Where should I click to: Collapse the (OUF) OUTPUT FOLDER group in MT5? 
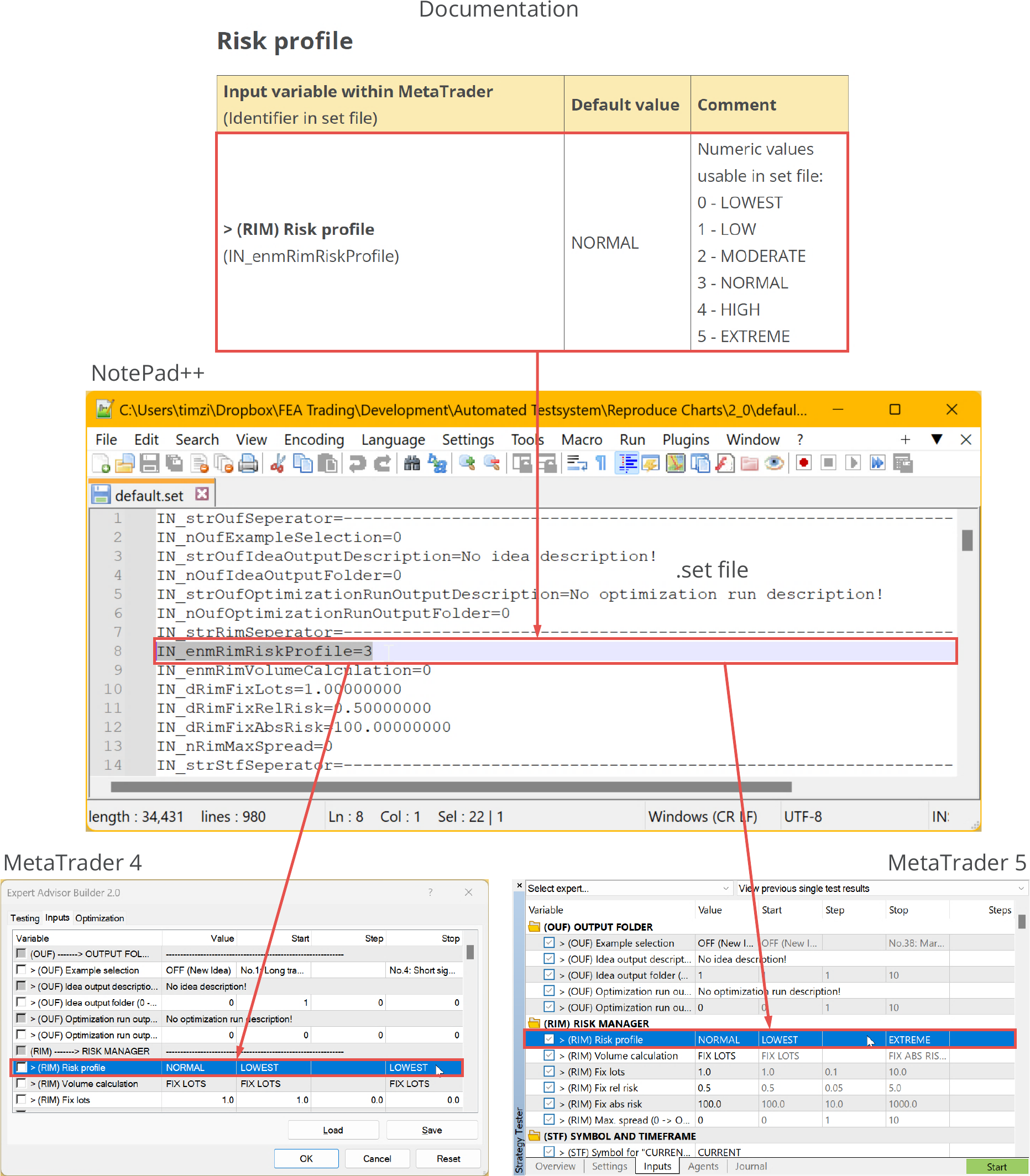pyautogui.click(x=534, y=927)
